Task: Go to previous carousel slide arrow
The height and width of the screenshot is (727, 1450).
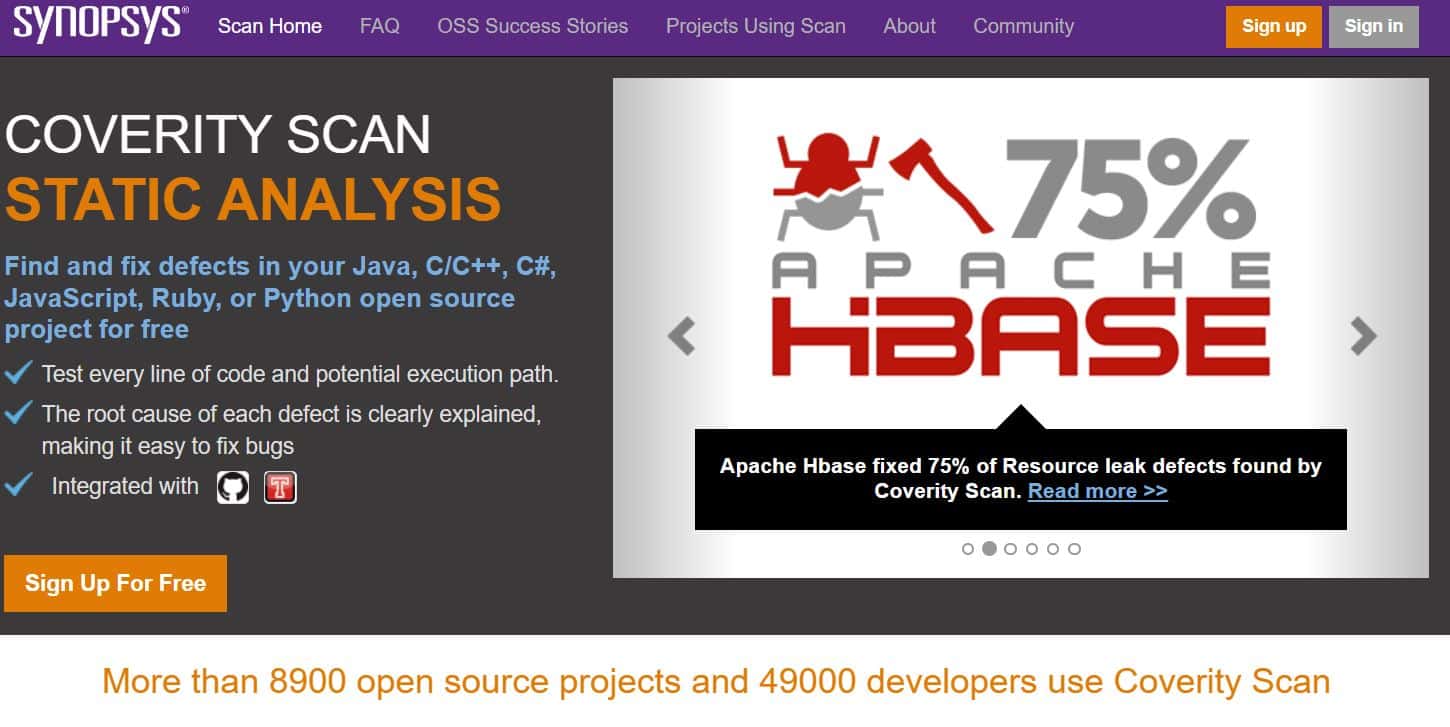Action: (x=682, y=336)
